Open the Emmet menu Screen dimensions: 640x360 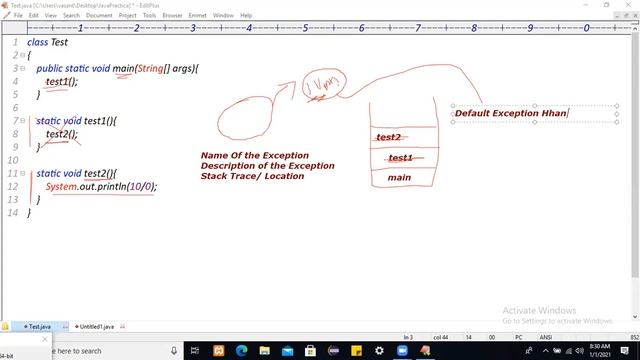198,16
